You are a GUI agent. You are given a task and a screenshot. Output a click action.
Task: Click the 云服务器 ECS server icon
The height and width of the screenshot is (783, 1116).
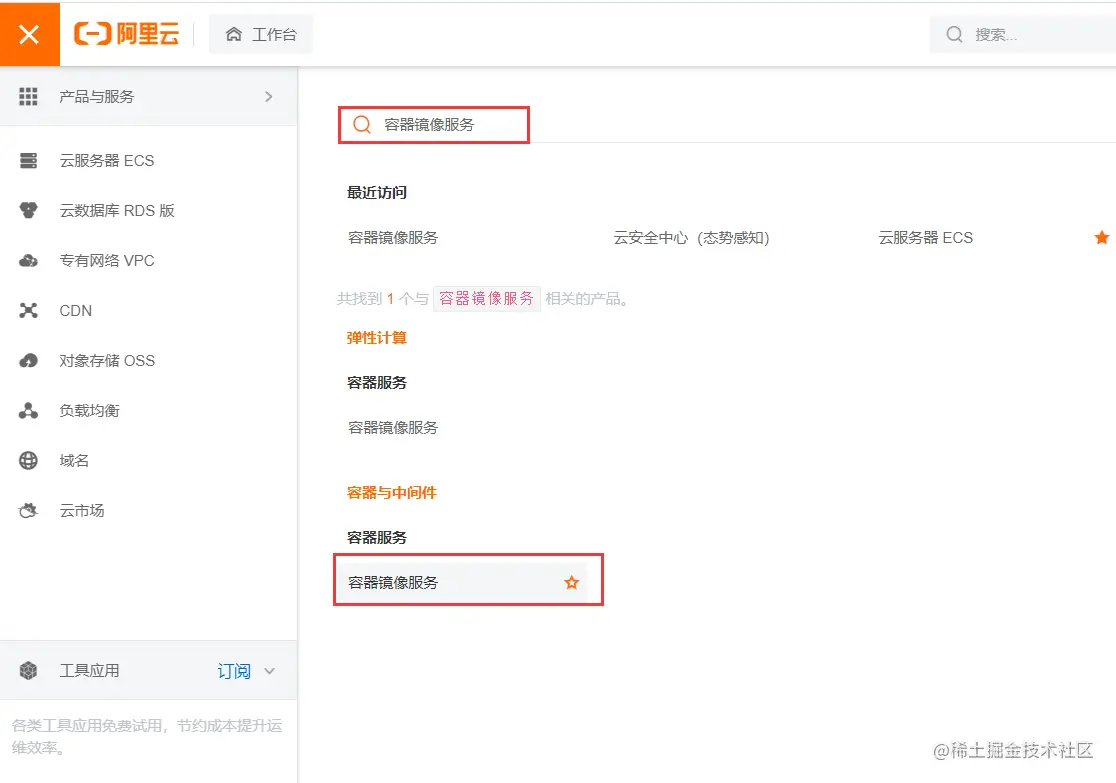(x=28, y=161)
